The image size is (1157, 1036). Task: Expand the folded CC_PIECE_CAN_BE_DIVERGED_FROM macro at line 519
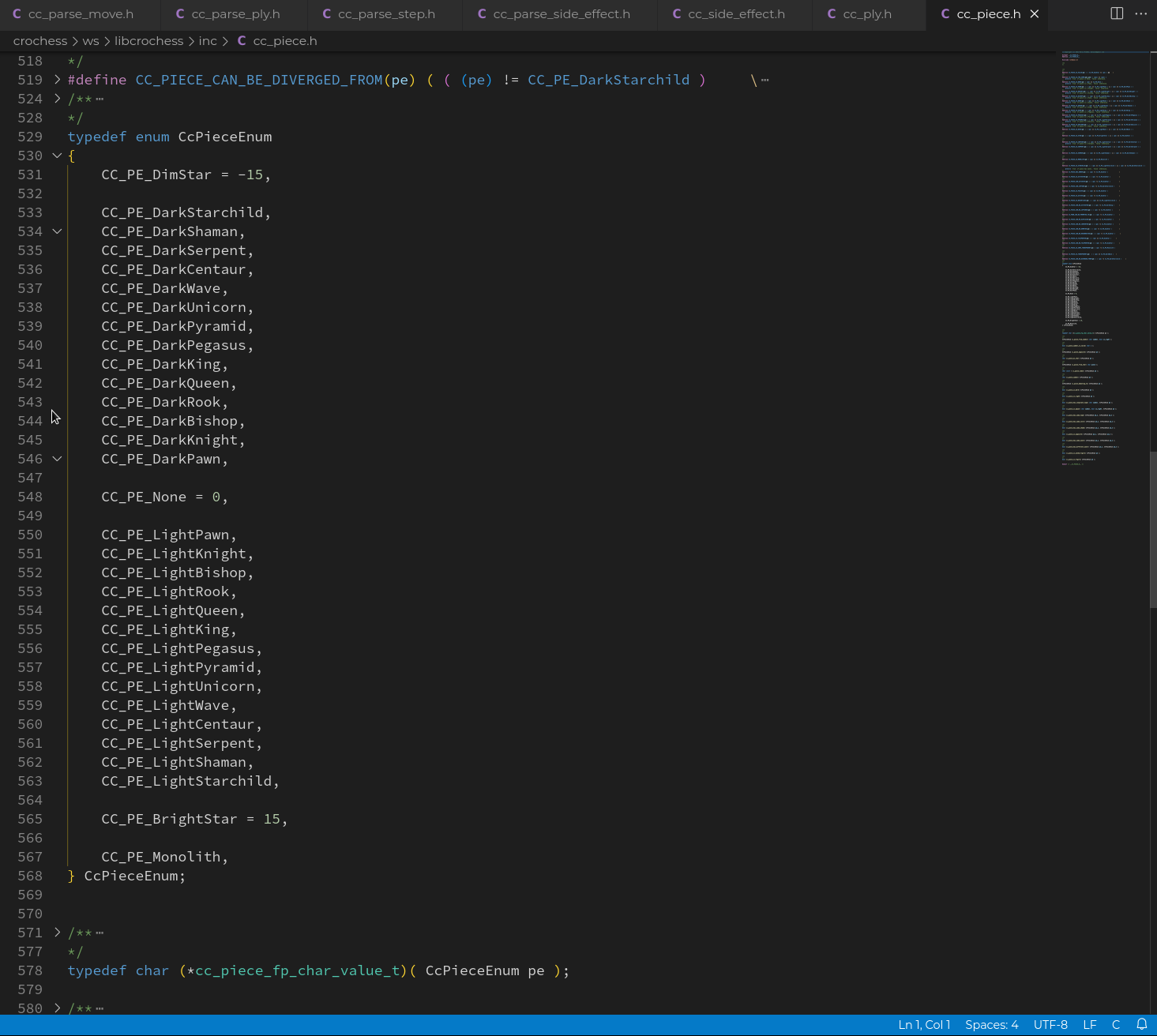coord(56,79)
